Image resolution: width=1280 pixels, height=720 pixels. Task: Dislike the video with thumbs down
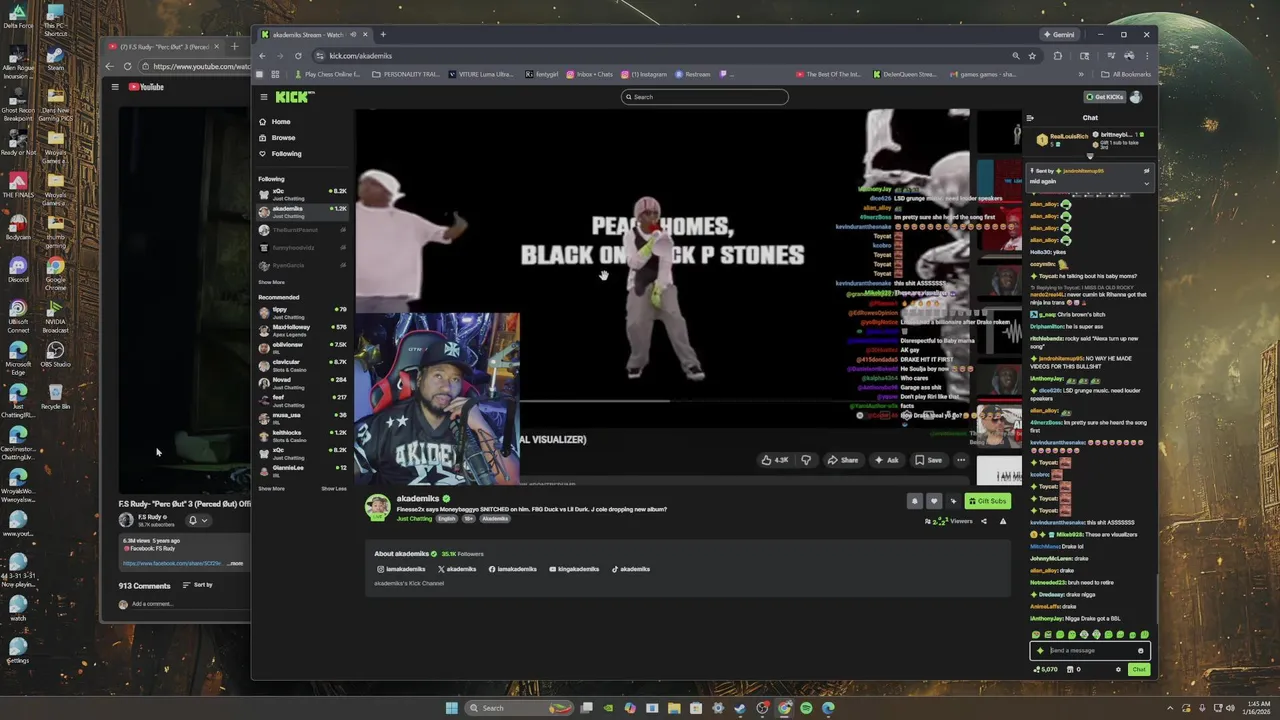(806, 460)
